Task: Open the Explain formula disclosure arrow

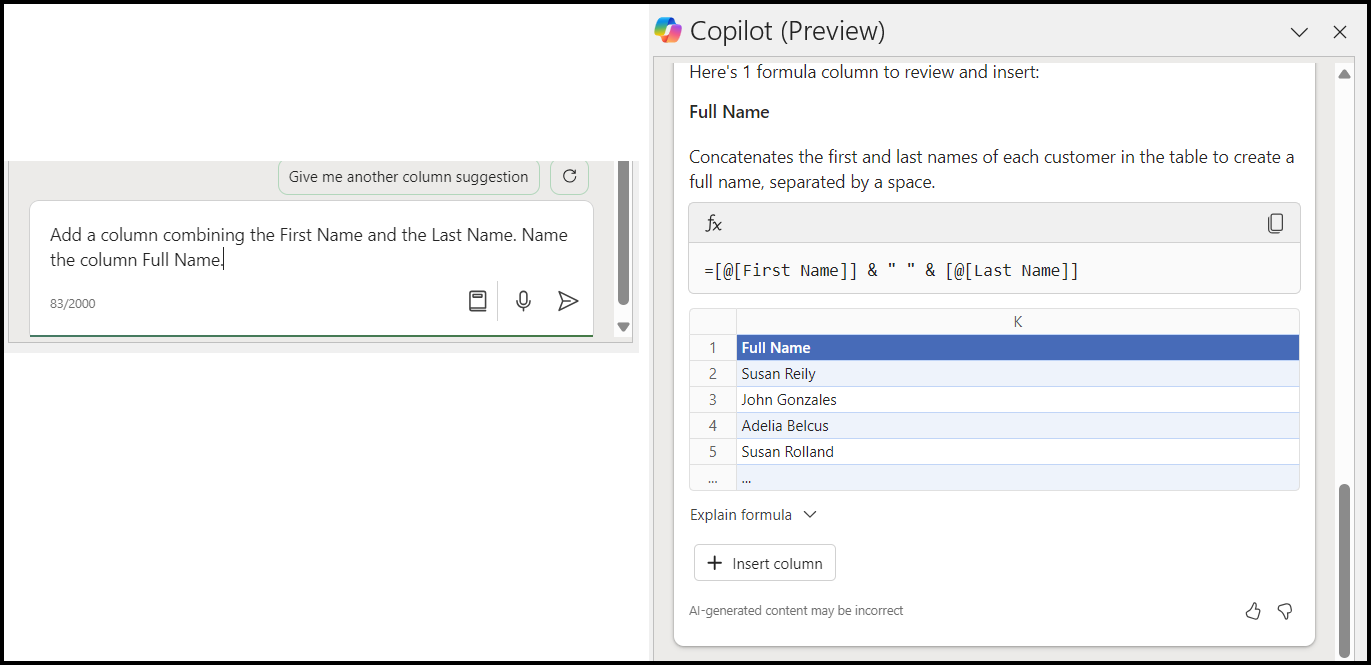Action: (808, 514)
